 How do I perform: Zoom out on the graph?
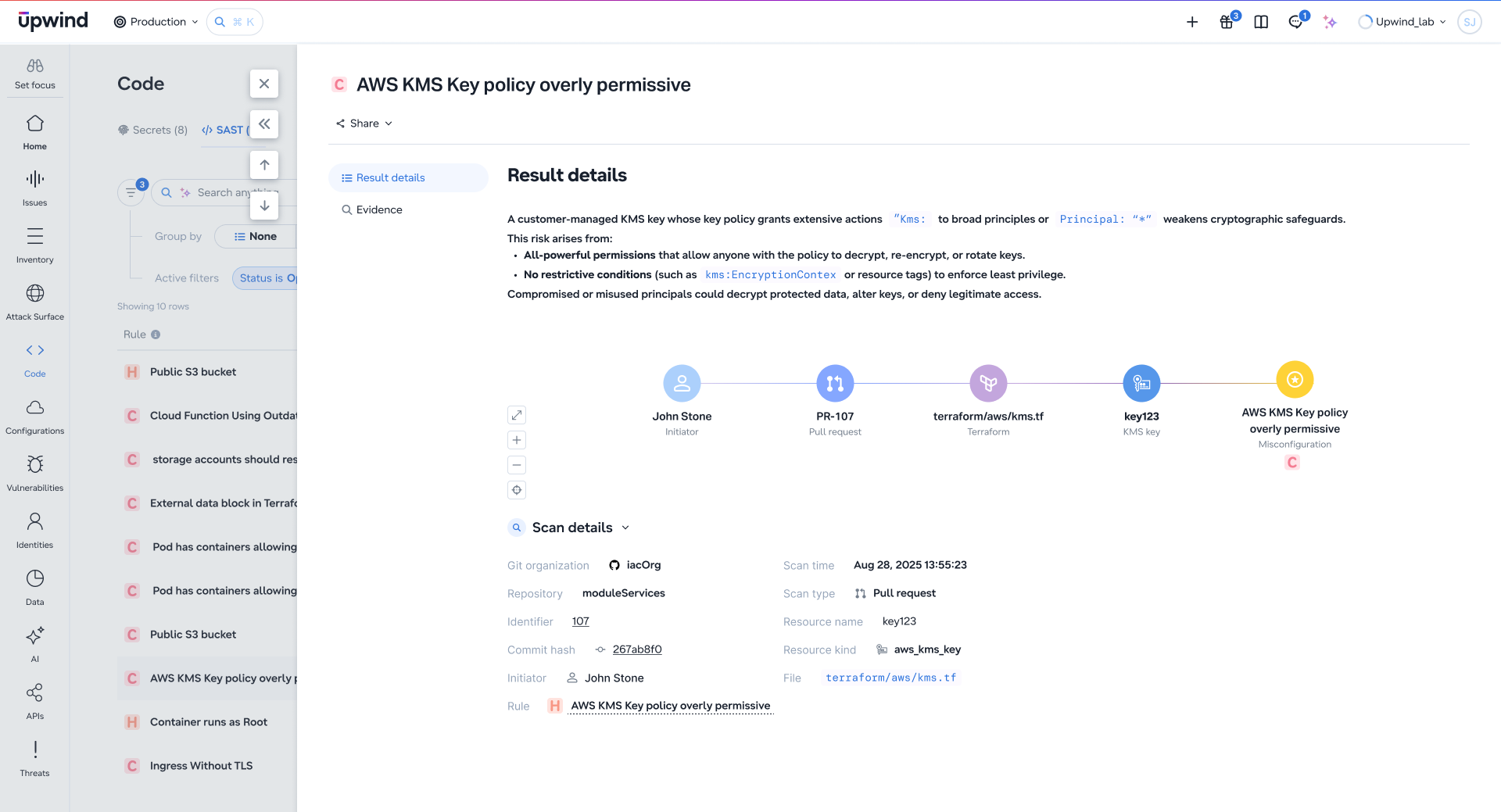pyautogui.click(x=517, y=465)
